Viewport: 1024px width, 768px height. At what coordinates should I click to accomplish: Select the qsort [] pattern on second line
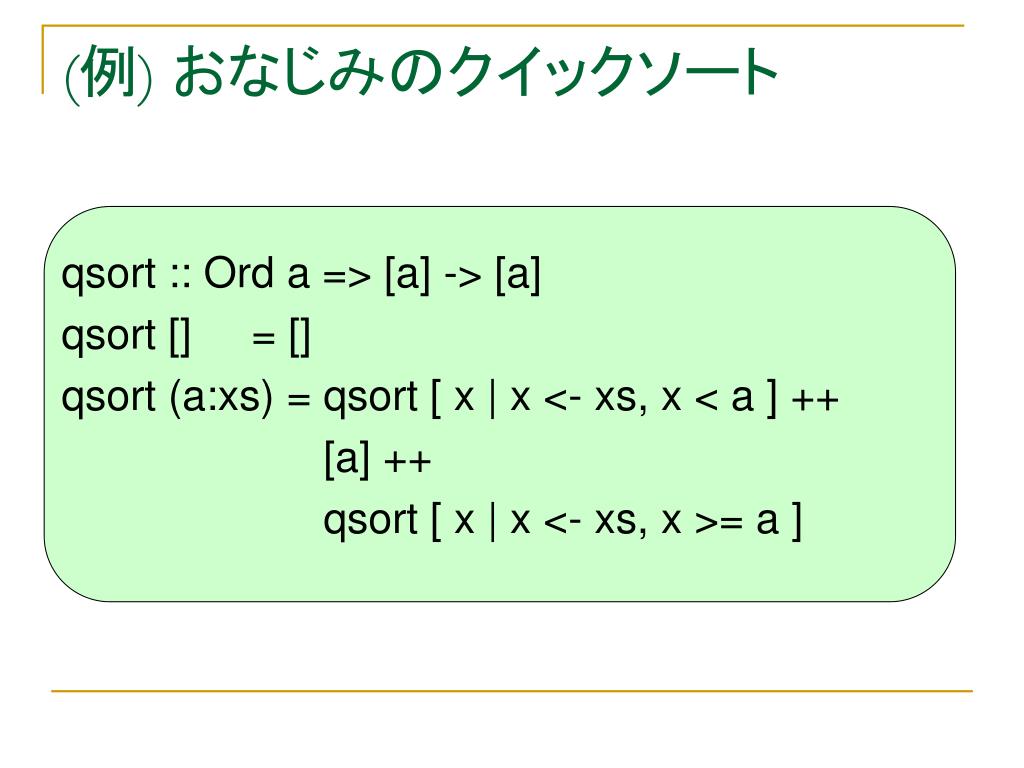point(126,338)
